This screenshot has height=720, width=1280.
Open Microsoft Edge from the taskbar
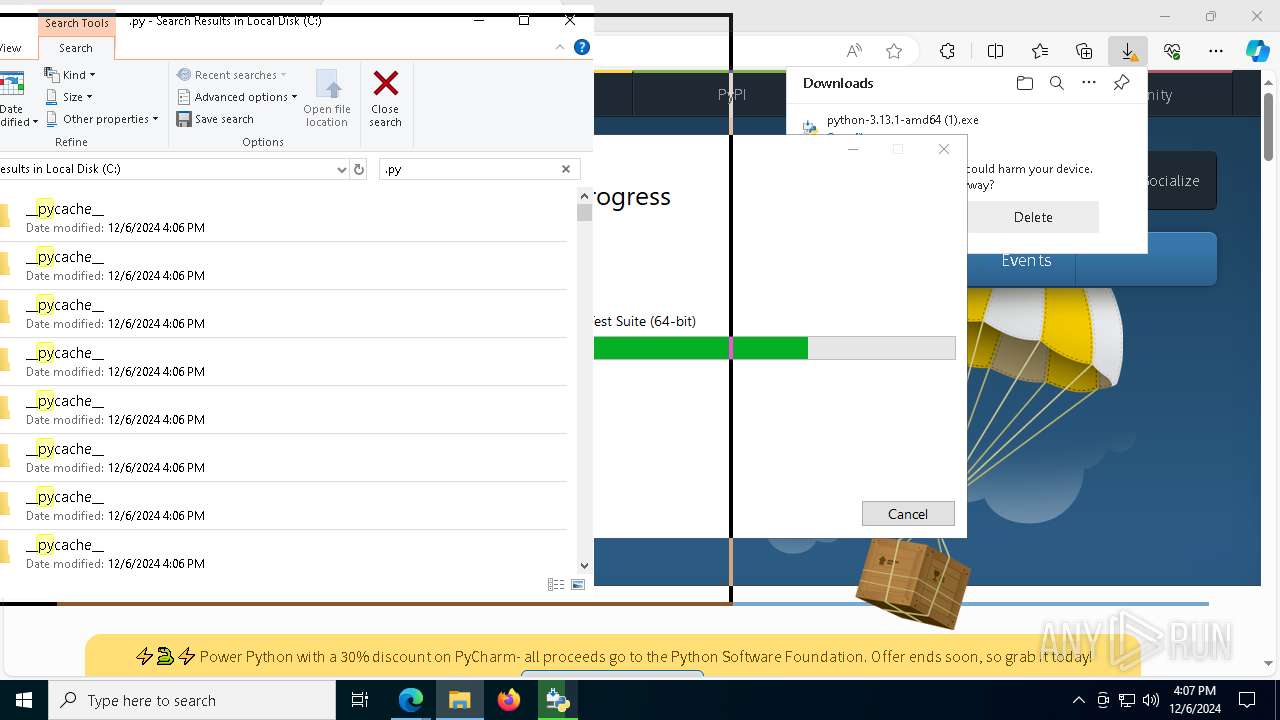click(411, 700)
